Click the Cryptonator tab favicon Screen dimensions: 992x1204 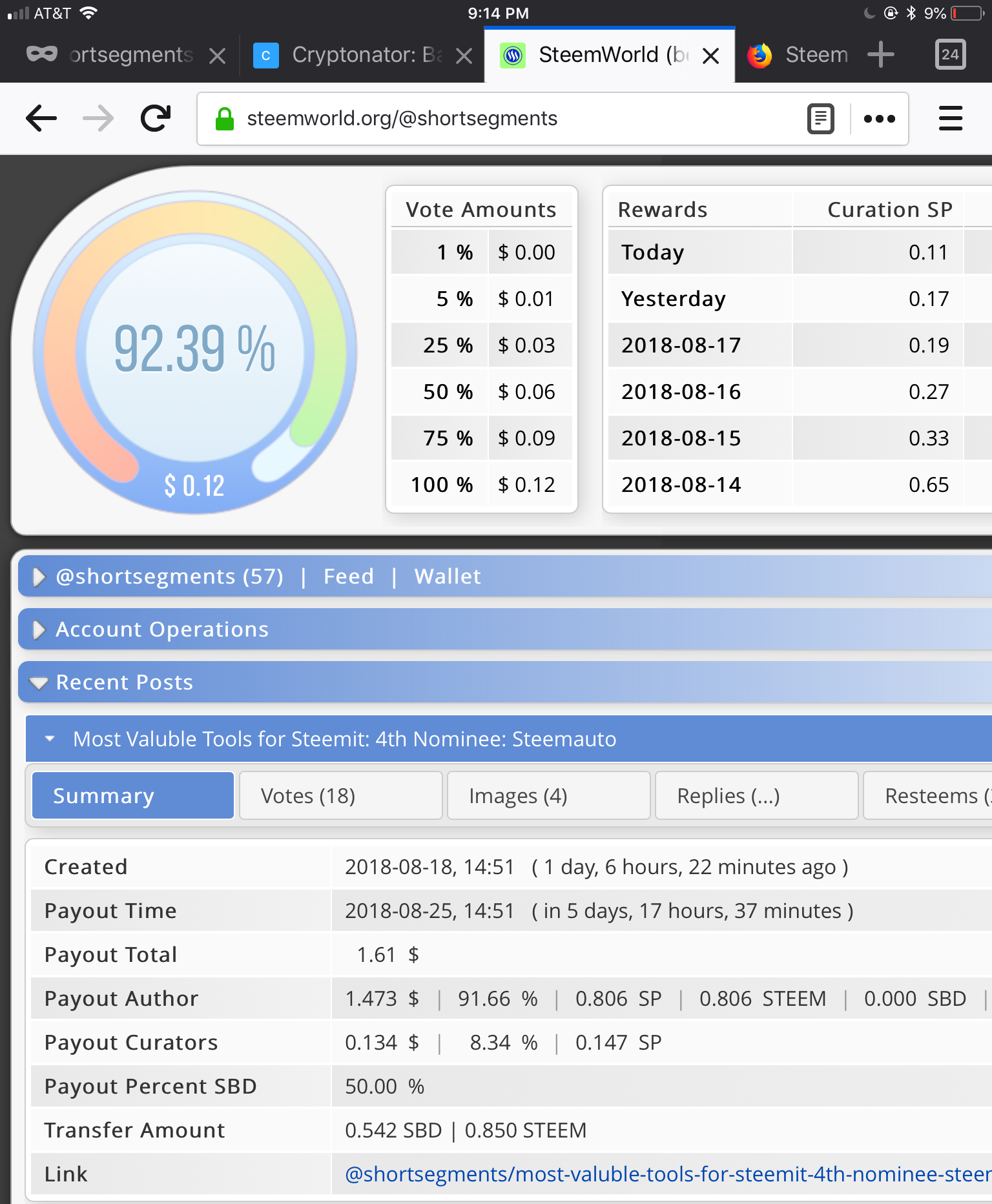[265, 56]
